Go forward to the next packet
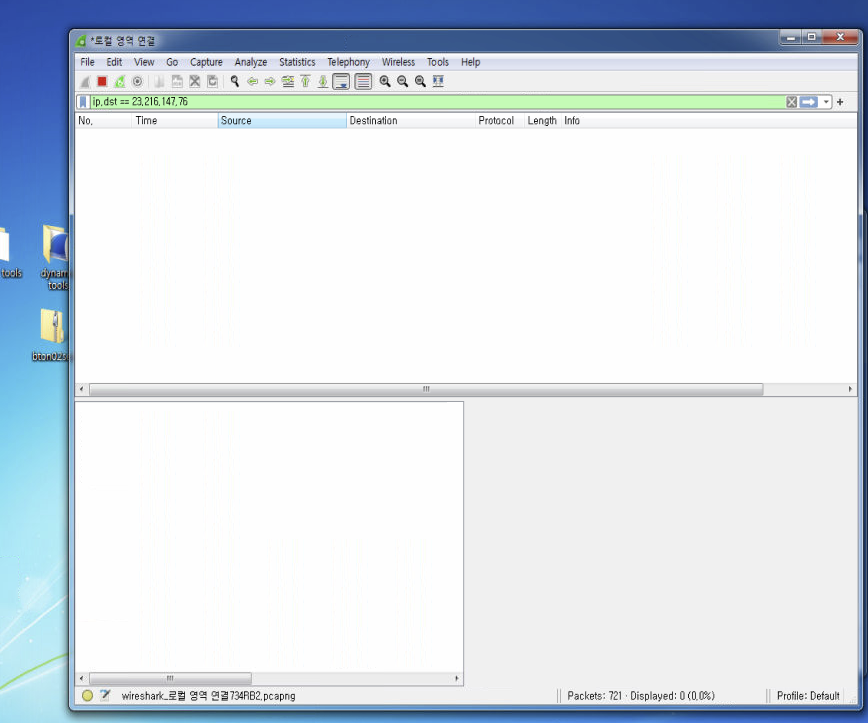This screenshot has height=723, width=868. click(270, 82)
